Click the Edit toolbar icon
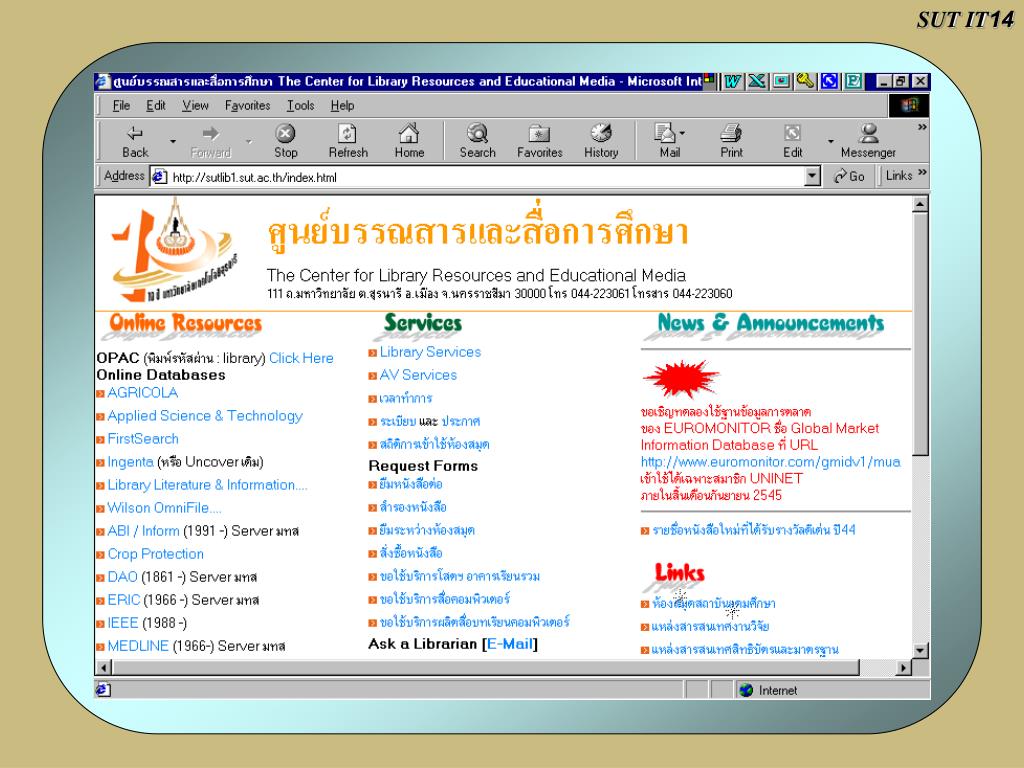 click(792, 141)
